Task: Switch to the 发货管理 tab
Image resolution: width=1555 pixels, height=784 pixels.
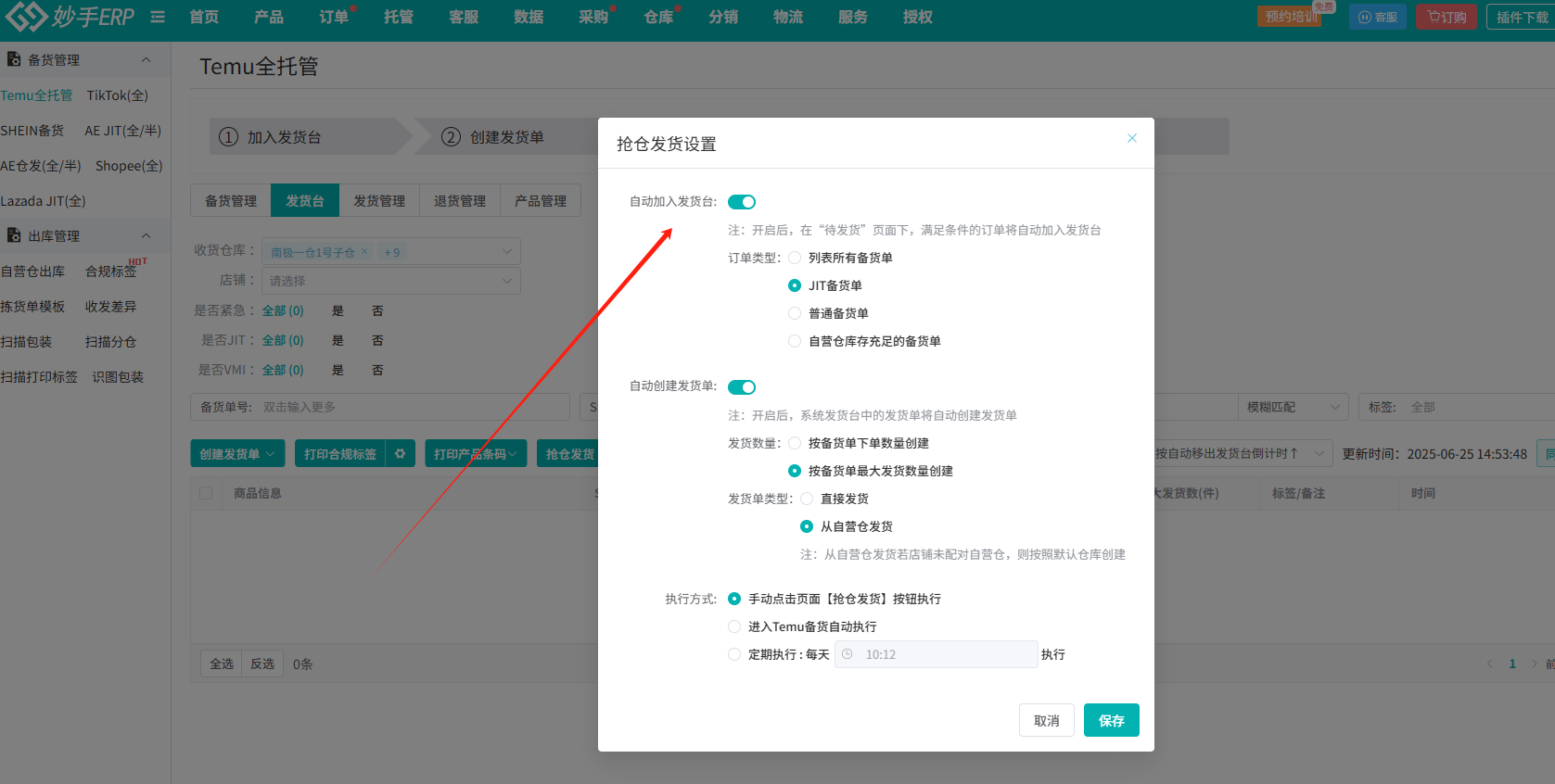Action: (x=379, y=200)
